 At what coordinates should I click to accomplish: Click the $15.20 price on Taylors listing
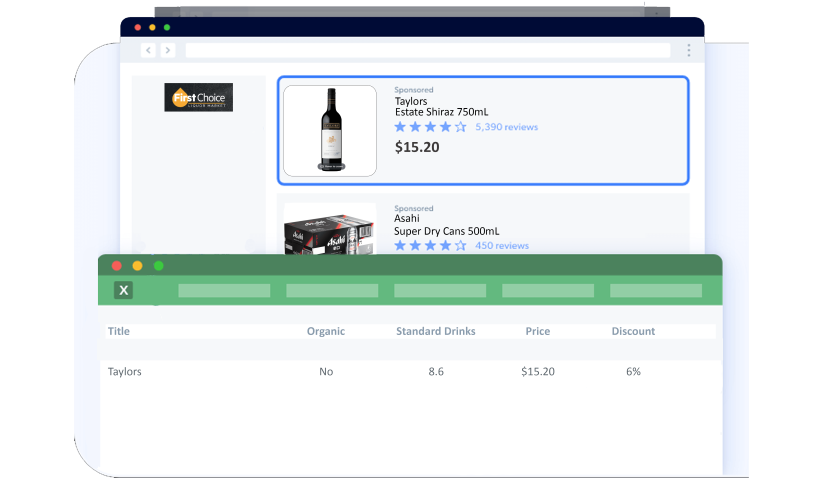pyautogui.click(x=417, y=147)
